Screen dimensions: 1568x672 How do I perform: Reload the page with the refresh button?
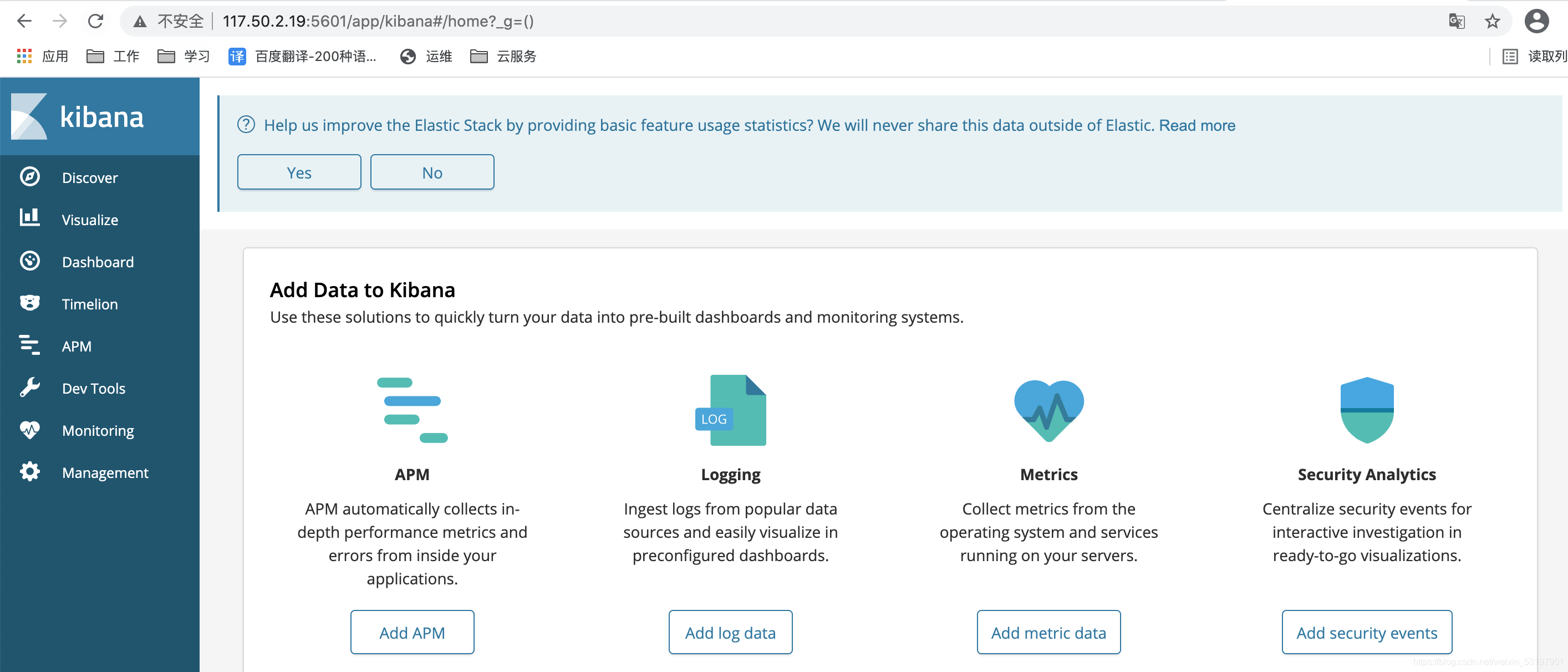pyautogui.click(x=95, y=22)
